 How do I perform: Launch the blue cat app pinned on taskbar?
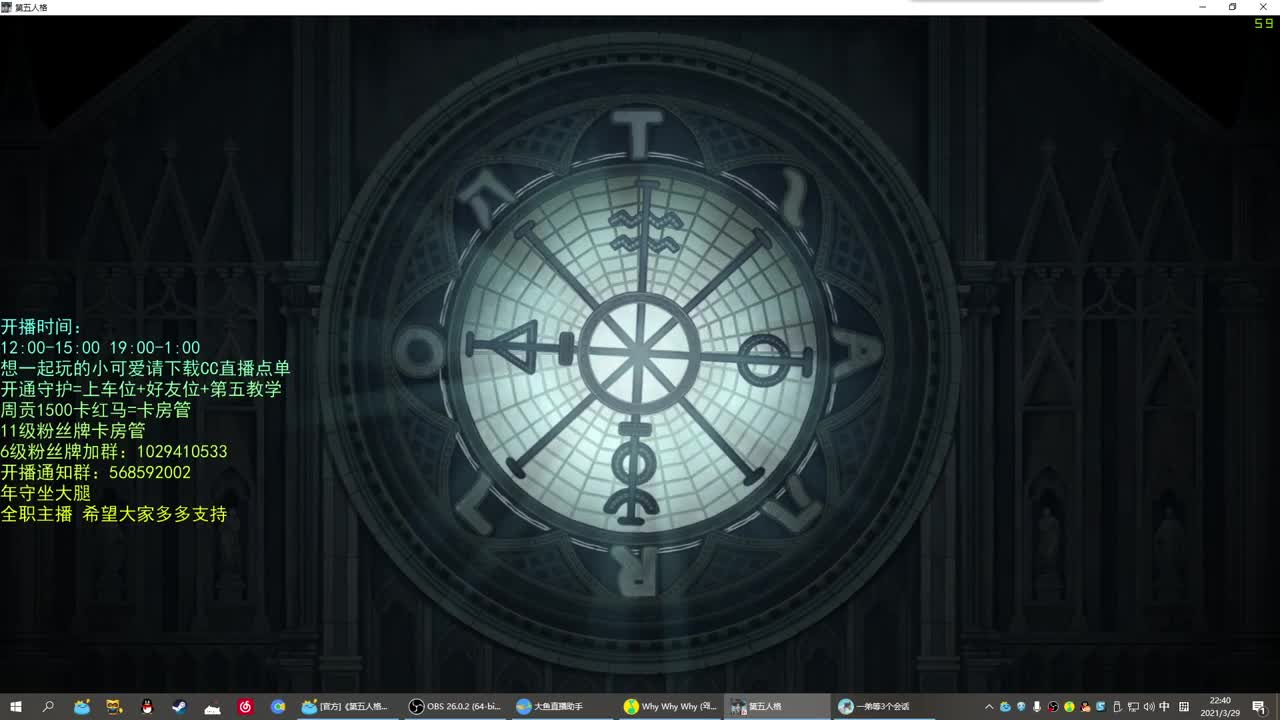coord(82,707)
